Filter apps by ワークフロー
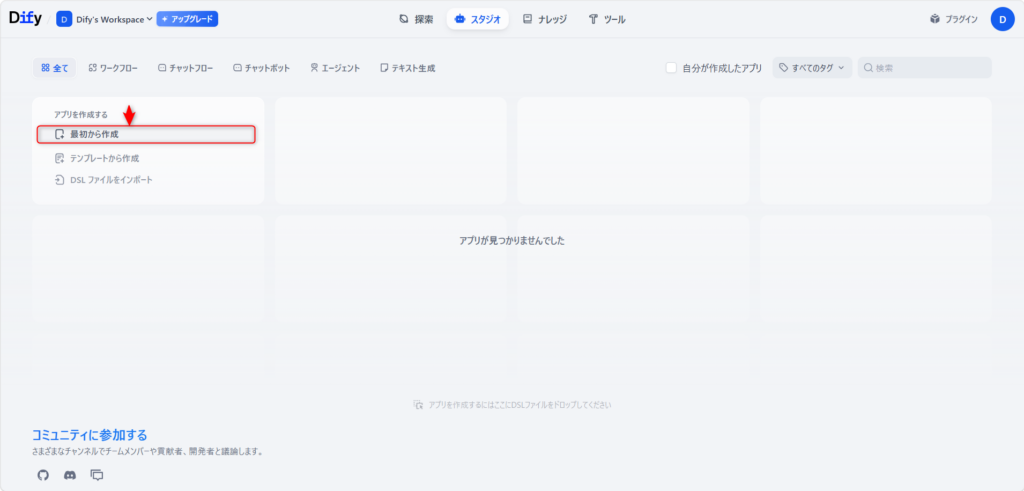1024x491 pixels. coord(113,68)
